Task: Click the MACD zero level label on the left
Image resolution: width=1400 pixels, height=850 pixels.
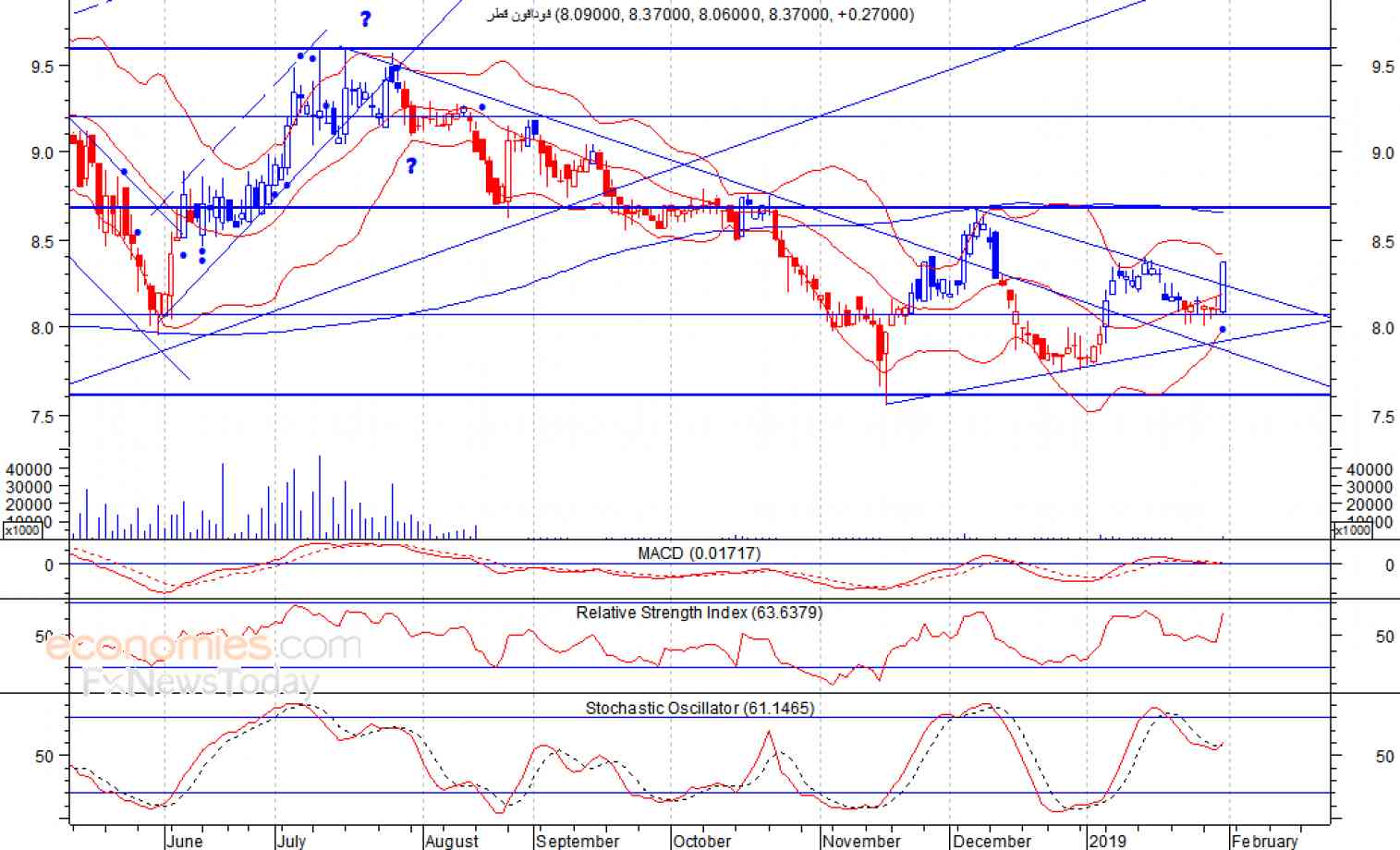Action: pyautogui.click(x=49, y=565)
